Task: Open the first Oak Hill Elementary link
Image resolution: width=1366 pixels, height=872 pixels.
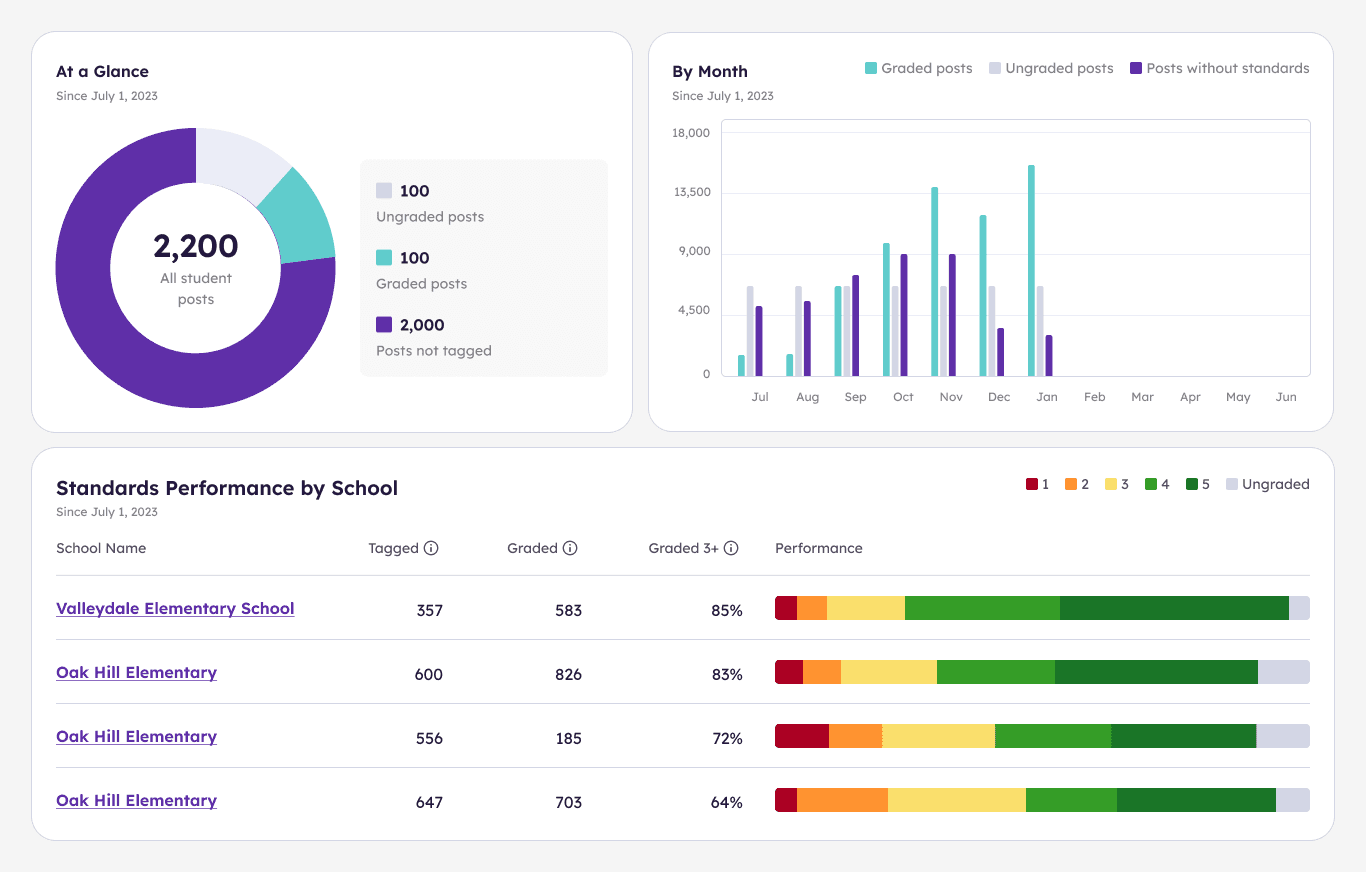Action: pos(136,672)
